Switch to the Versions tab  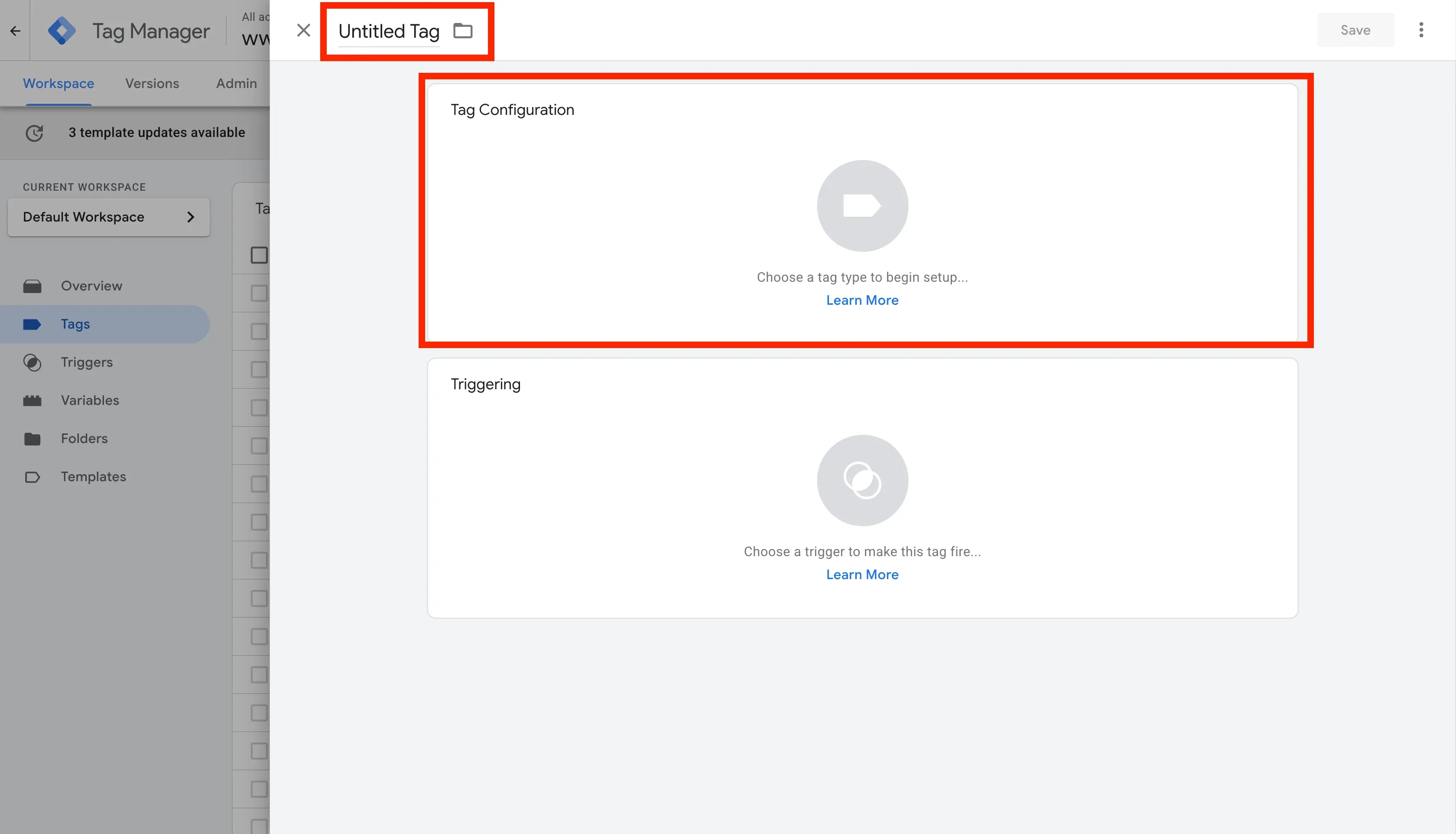click(x=152, y=84)
